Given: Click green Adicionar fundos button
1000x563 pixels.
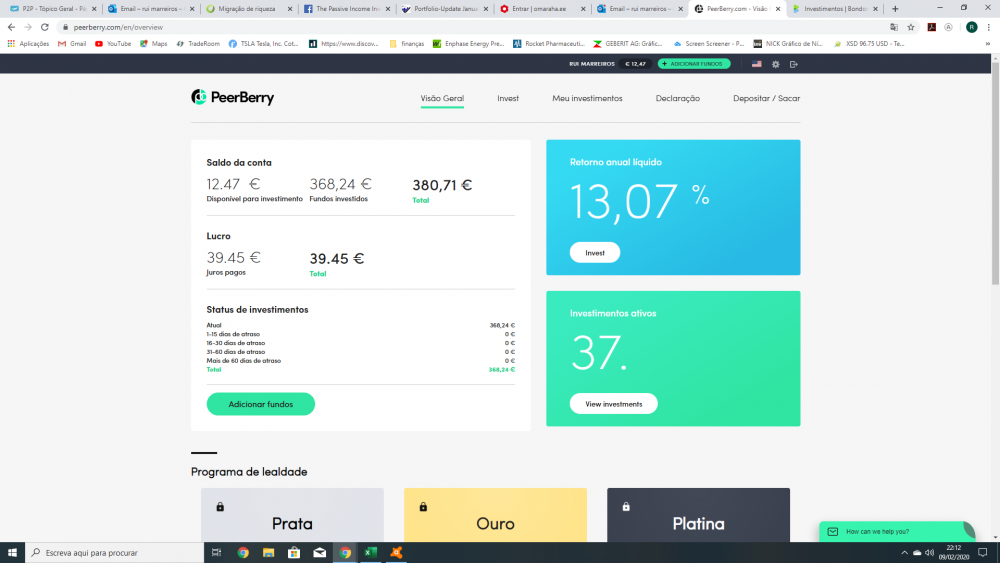Looking at the screenshot, I should pos(260,404).
